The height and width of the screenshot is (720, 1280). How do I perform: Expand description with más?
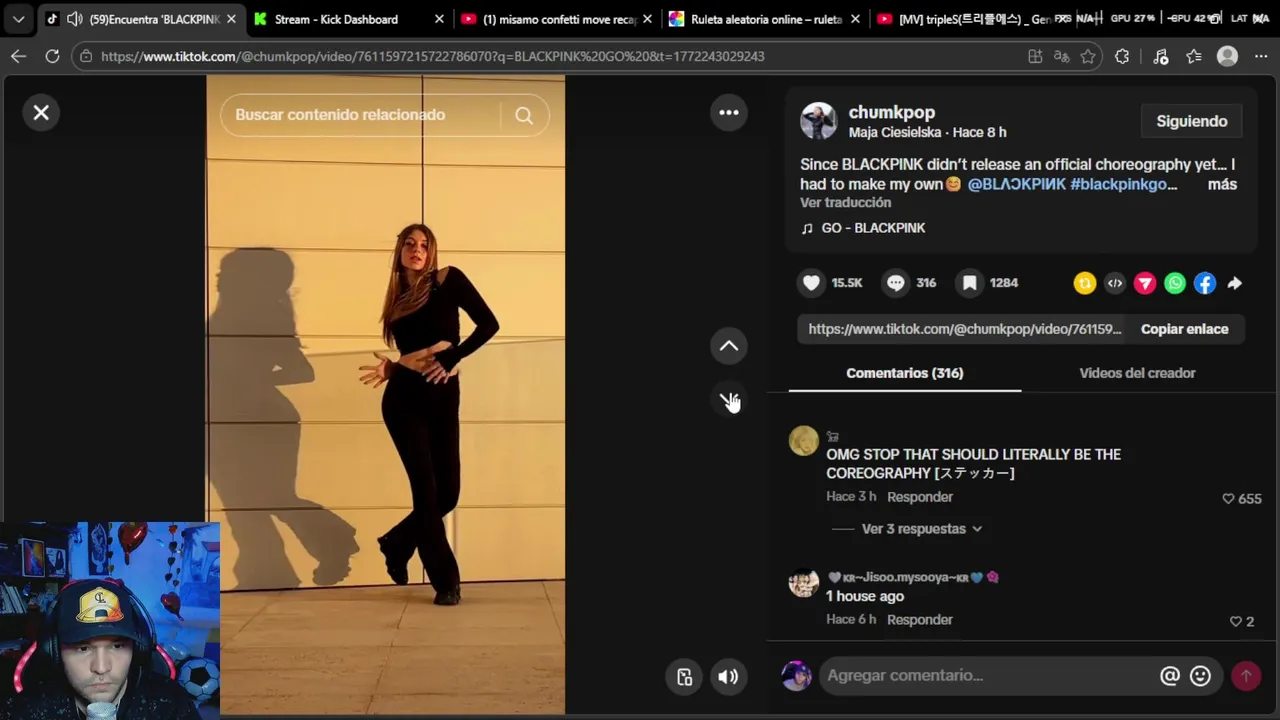1222,184
